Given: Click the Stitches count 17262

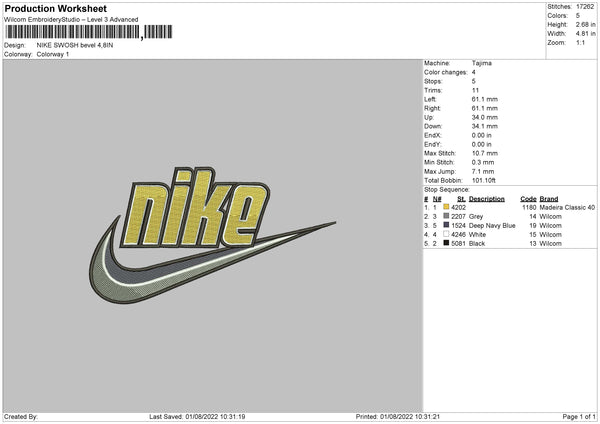Looking at the screenshot, I should [585, 7].
